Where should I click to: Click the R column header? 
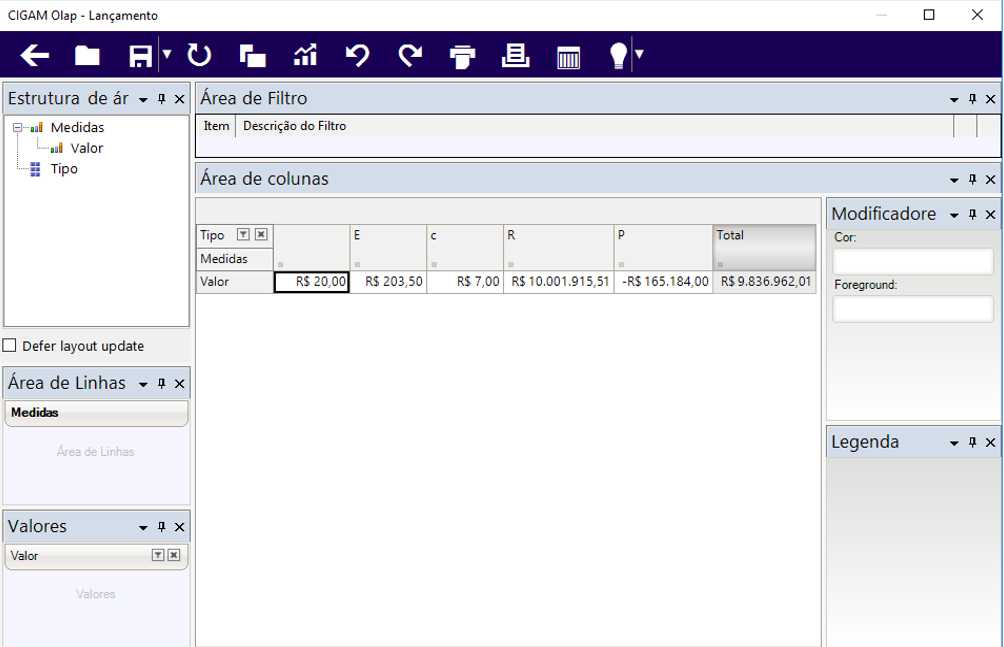coord(559,247)
